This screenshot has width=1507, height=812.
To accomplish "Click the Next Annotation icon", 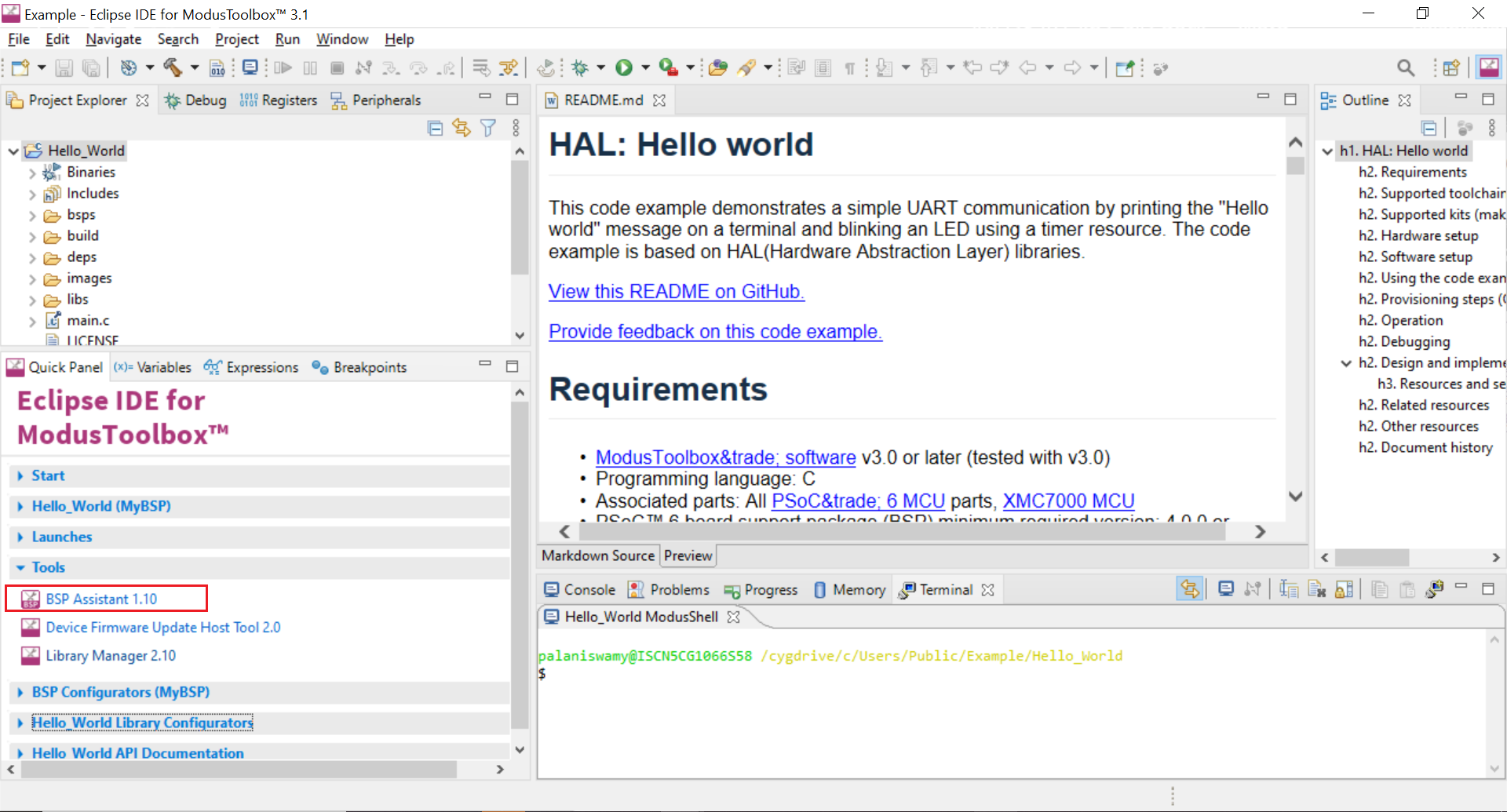I will point(885,68).
